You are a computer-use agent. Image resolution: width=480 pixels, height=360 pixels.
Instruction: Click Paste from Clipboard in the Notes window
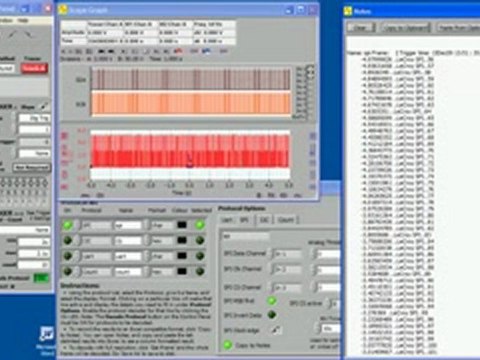(x=458, y=27)
